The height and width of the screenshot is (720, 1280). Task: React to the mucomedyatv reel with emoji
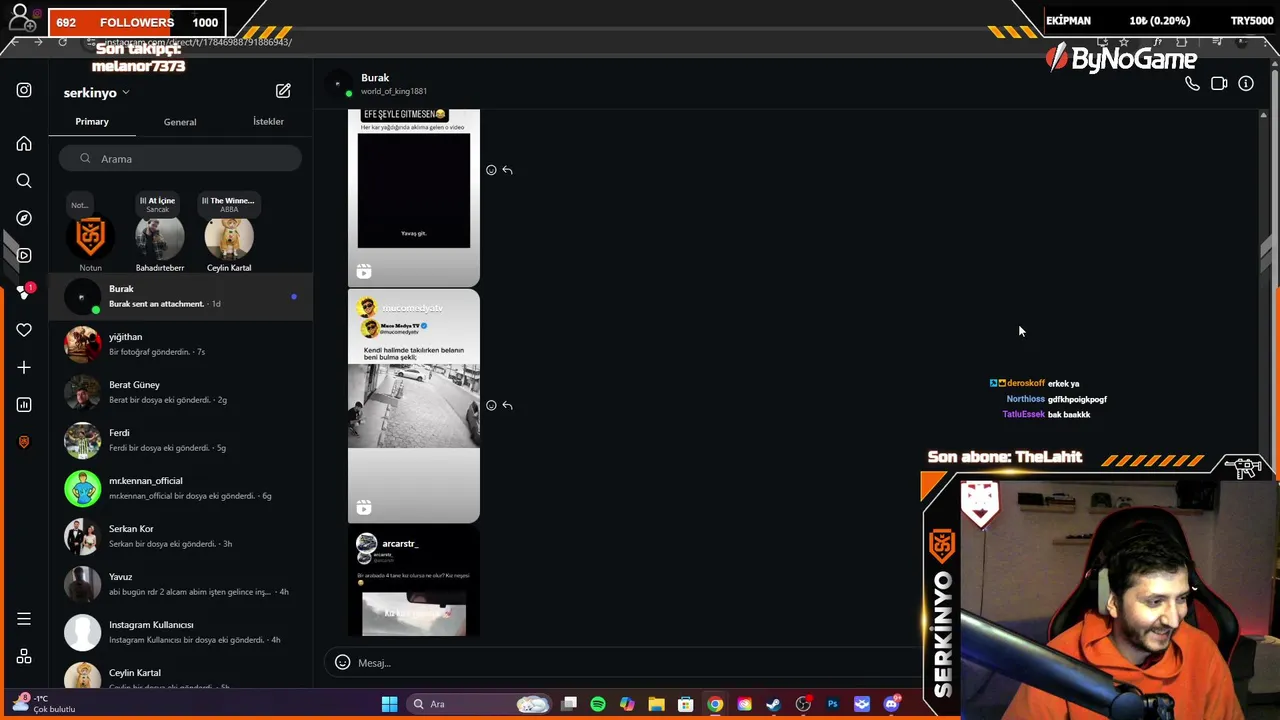coord(491,405)
